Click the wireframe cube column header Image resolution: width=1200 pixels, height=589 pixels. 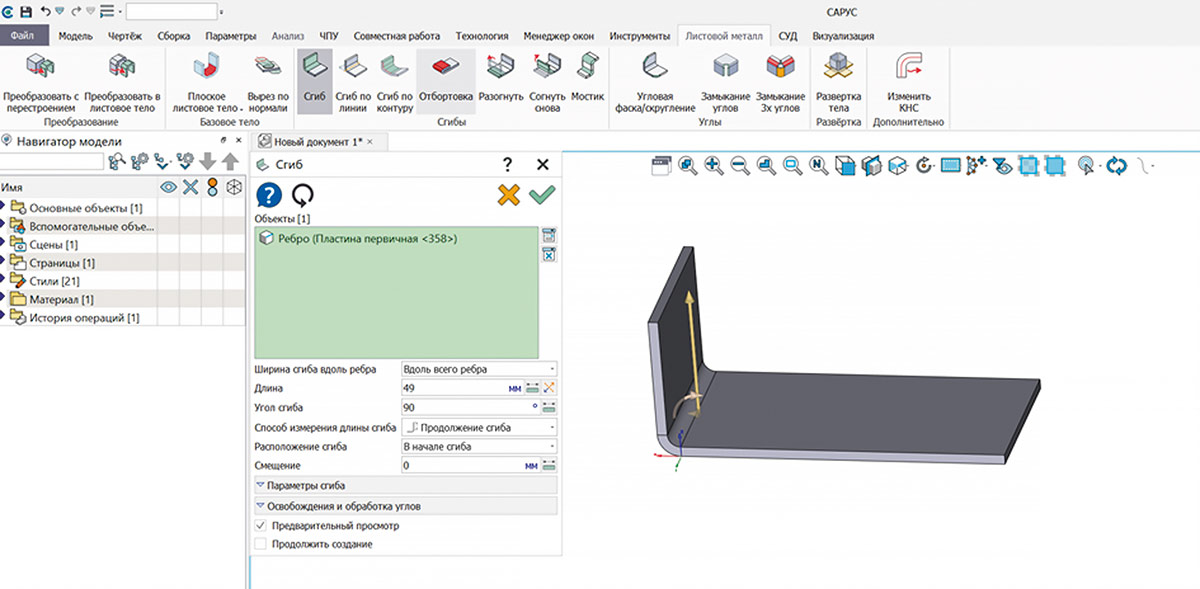coord(233,187)
